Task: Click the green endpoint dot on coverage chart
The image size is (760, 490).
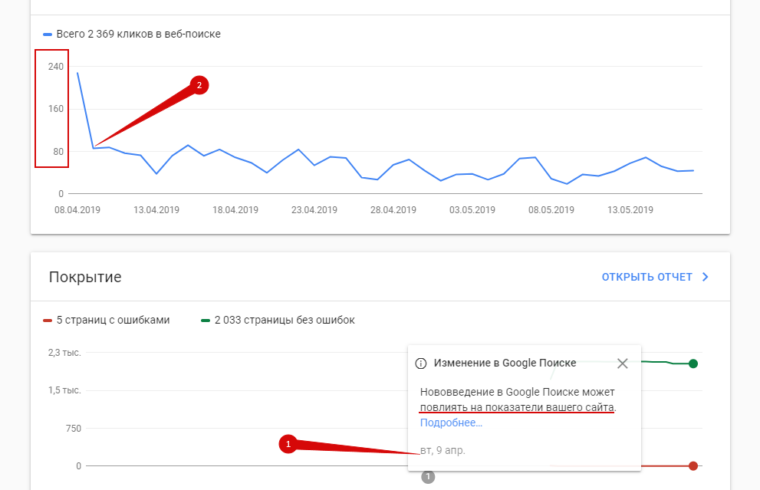Action: click(x=693, y=363)
